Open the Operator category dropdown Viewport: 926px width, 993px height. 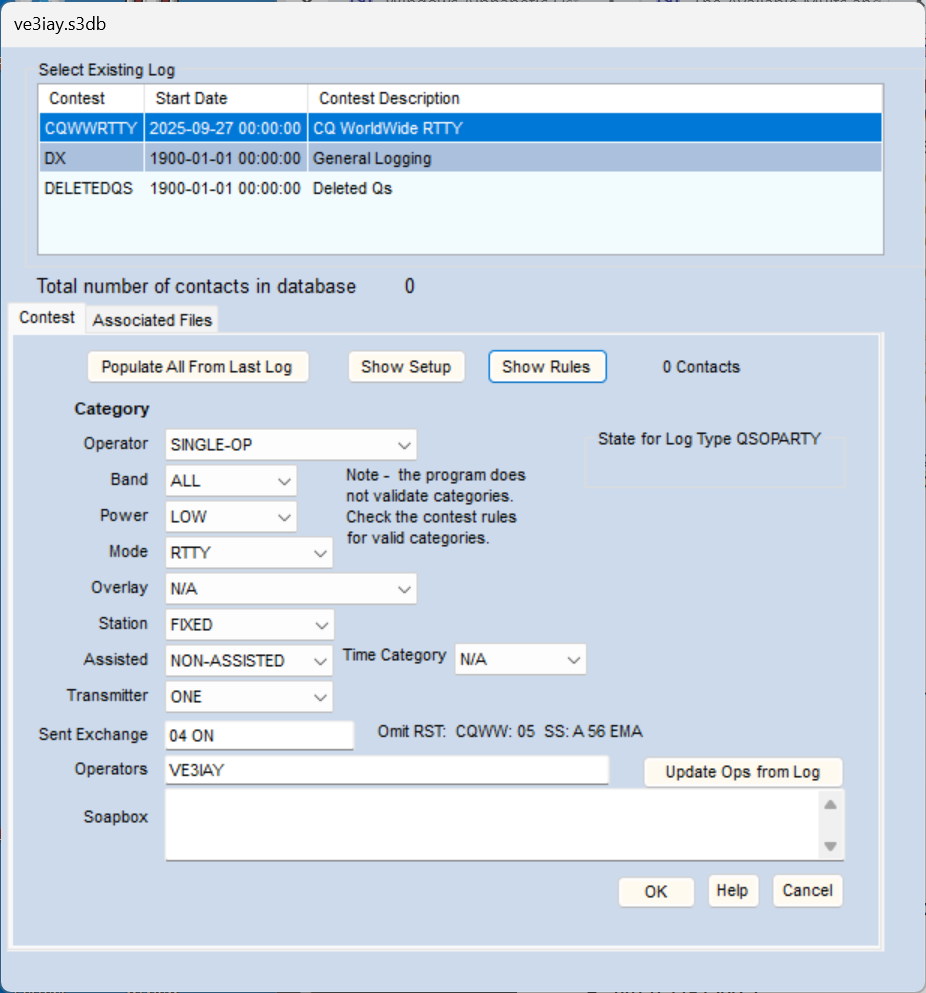pyautogui.click(x=290, y=445)
